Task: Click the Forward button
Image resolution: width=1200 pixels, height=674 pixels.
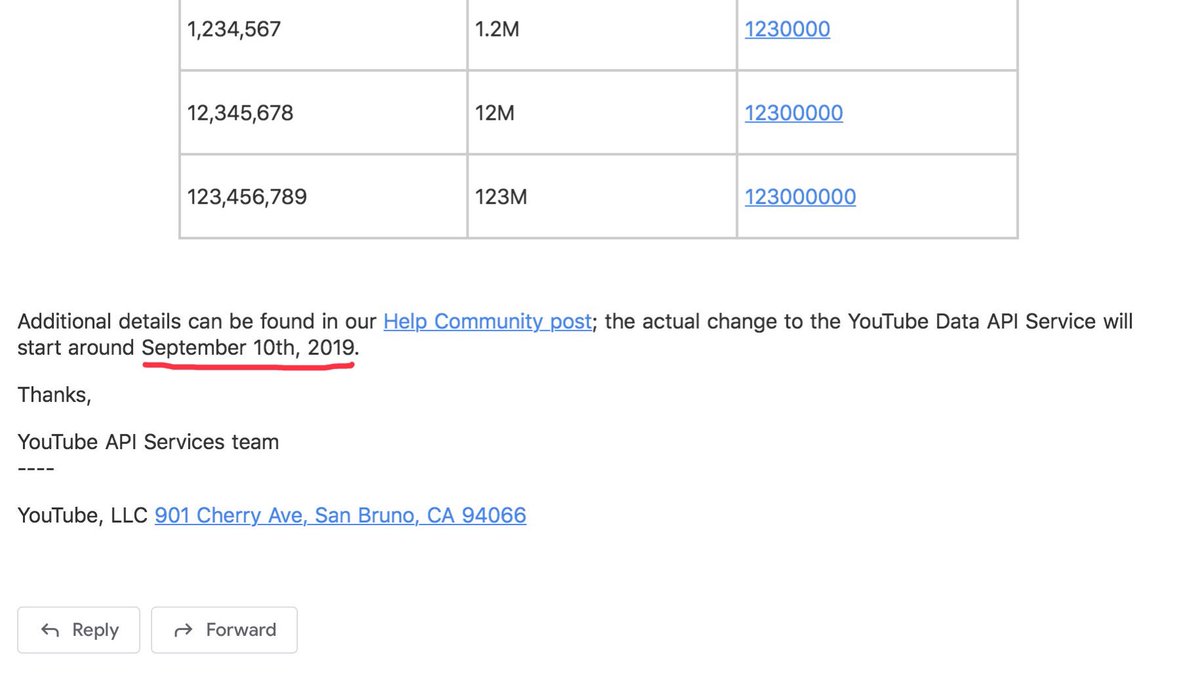Action: coord(224,630)
